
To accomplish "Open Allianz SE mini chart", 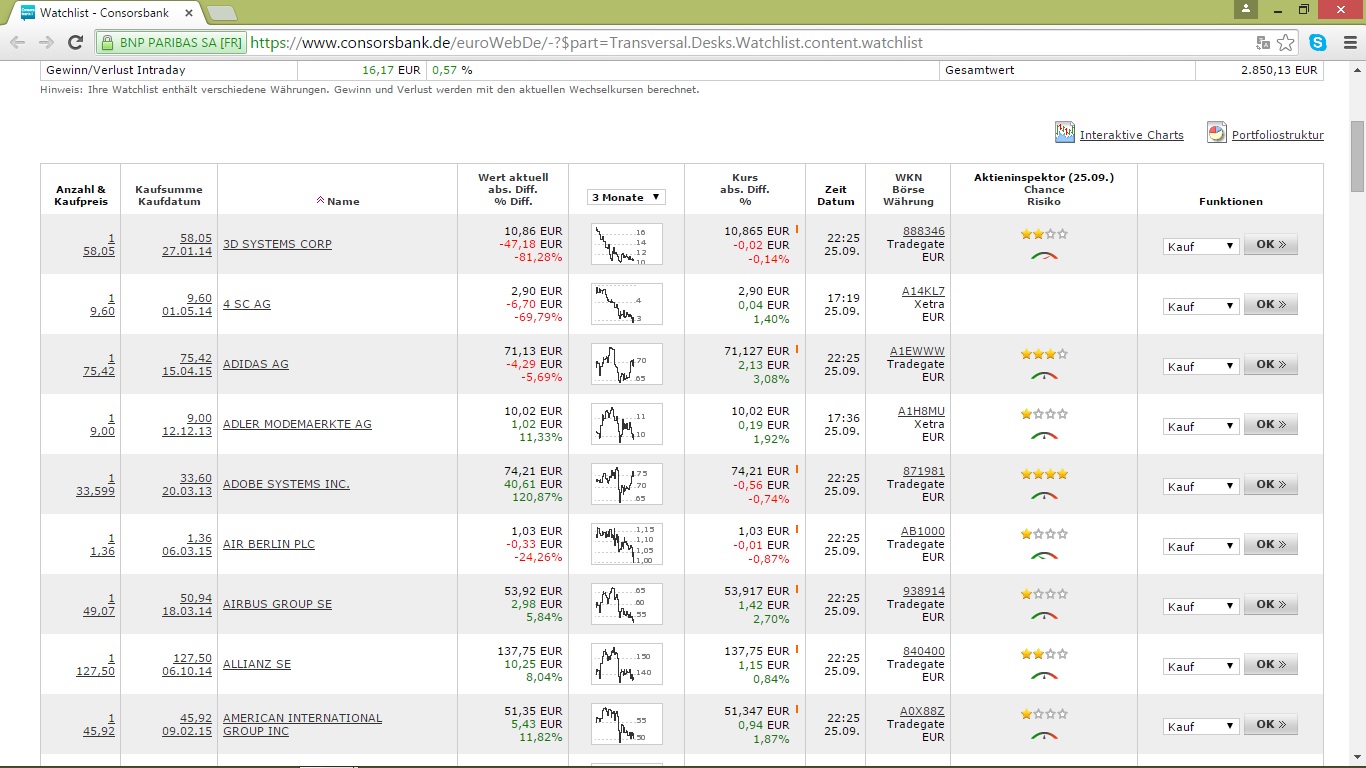I will [627, 664].
